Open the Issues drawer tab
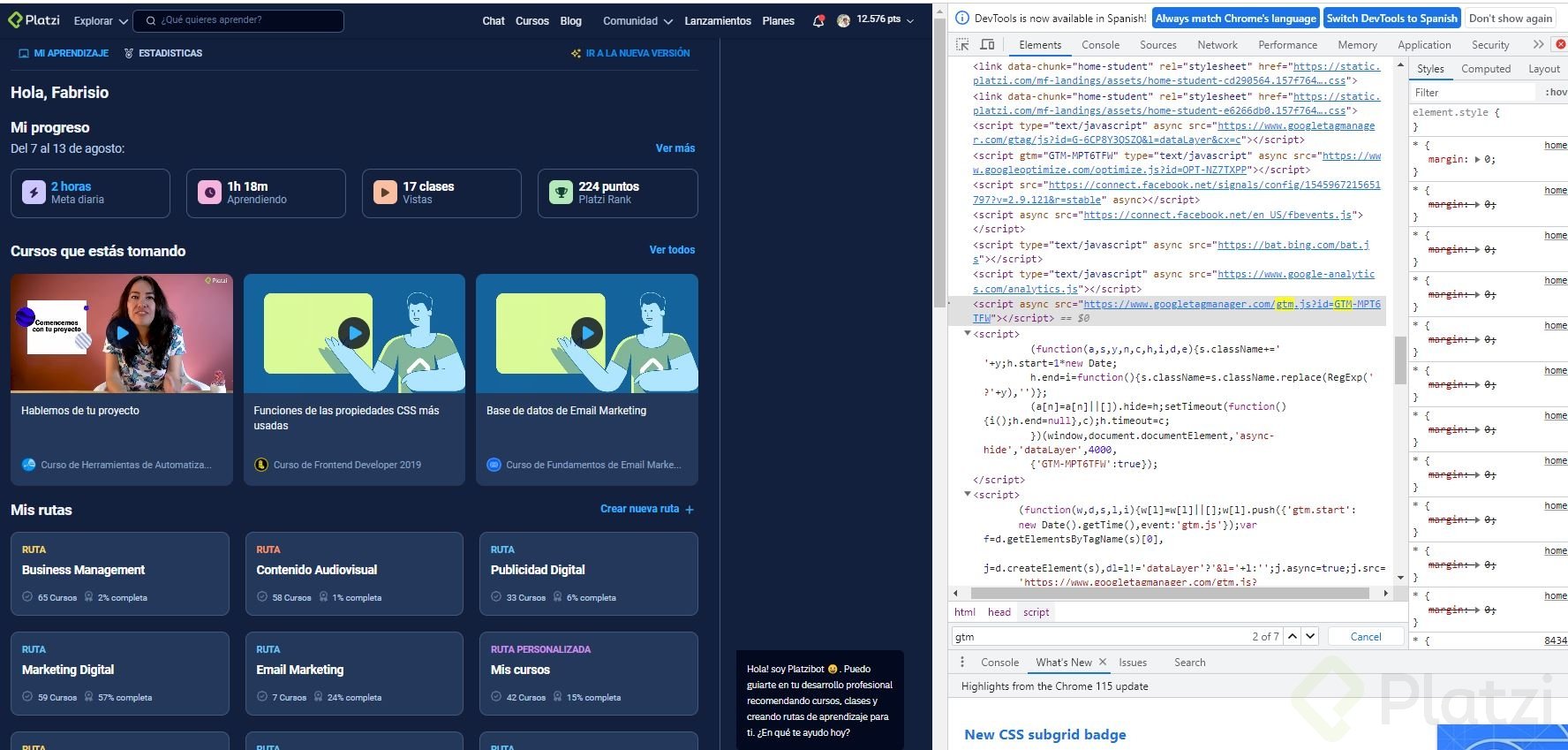The image size is (1568, 750). click(1133, 662)
